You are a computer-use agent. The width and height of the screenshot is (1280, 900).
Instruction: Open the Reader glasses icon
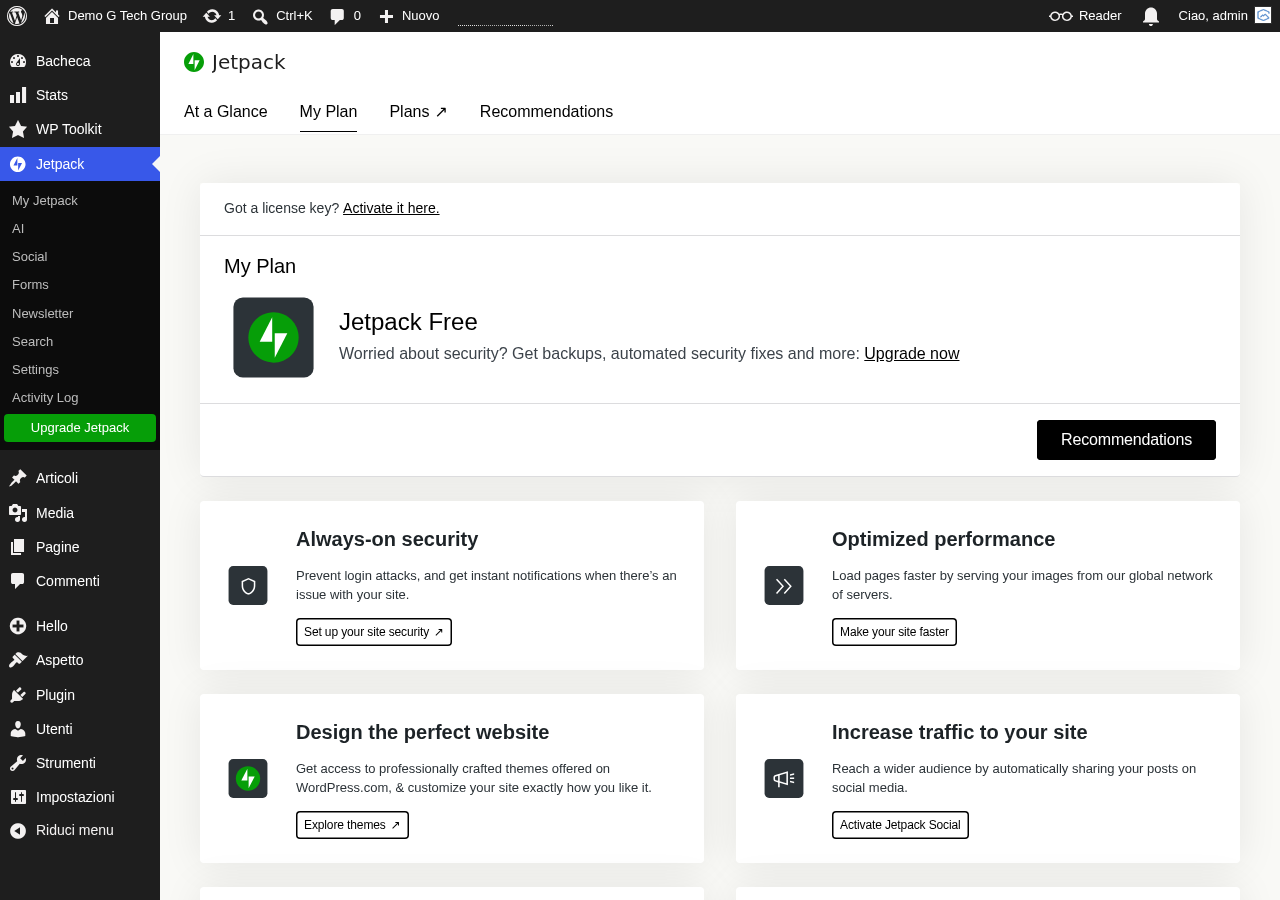1060,16
